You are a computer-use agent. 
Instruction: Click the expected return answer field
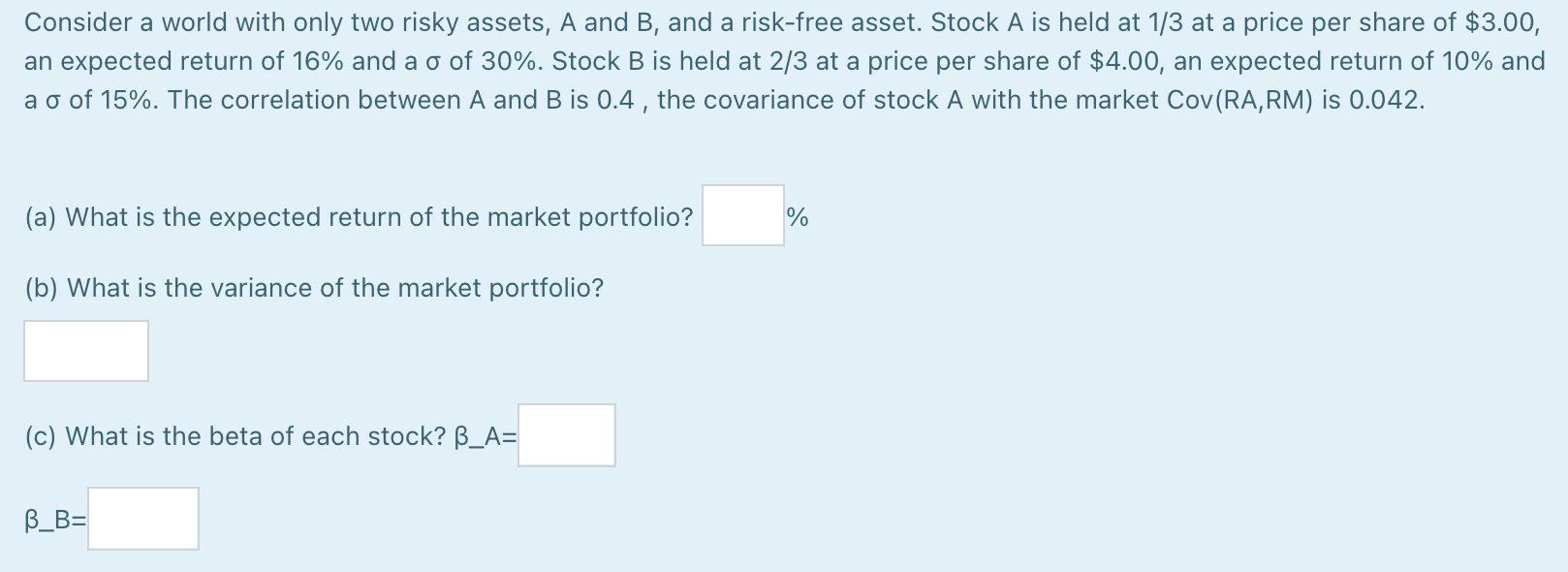point(741,215)
